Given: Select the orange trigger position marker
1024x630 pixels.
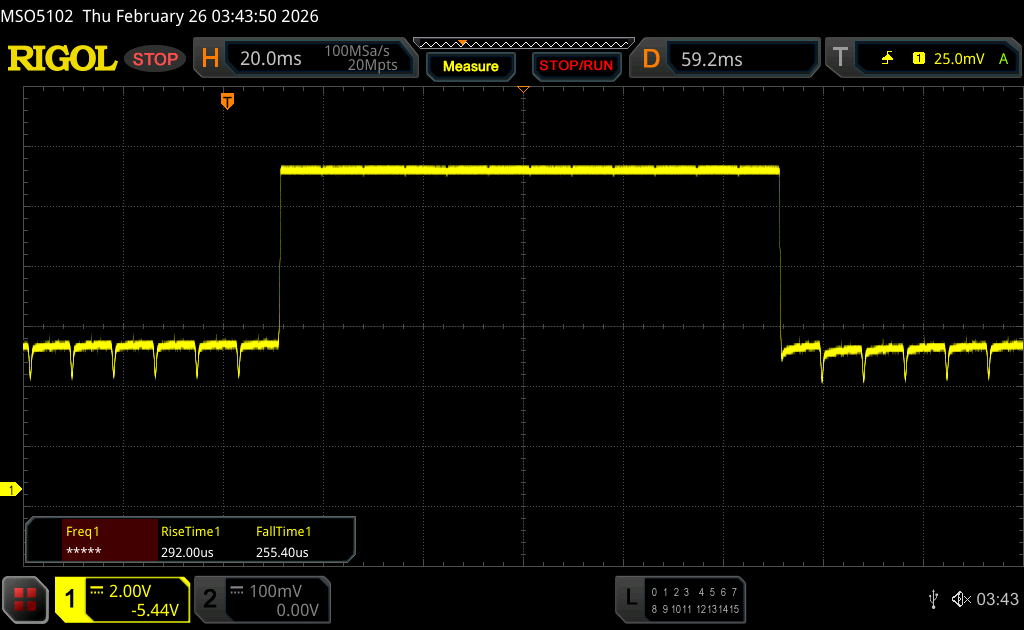Looking at the screenshot, I should click(x=227, y=101).
